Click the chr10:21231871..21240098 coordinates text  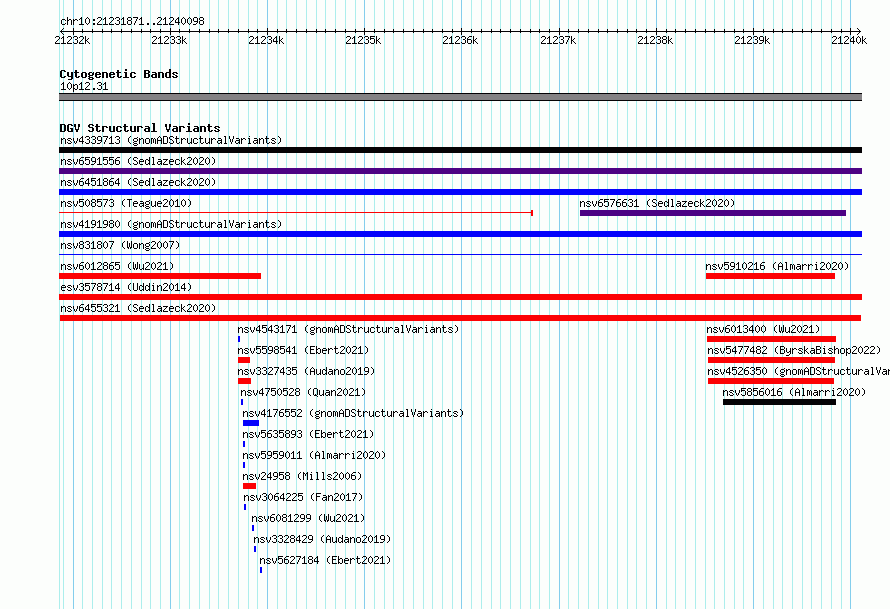point(132,21)
